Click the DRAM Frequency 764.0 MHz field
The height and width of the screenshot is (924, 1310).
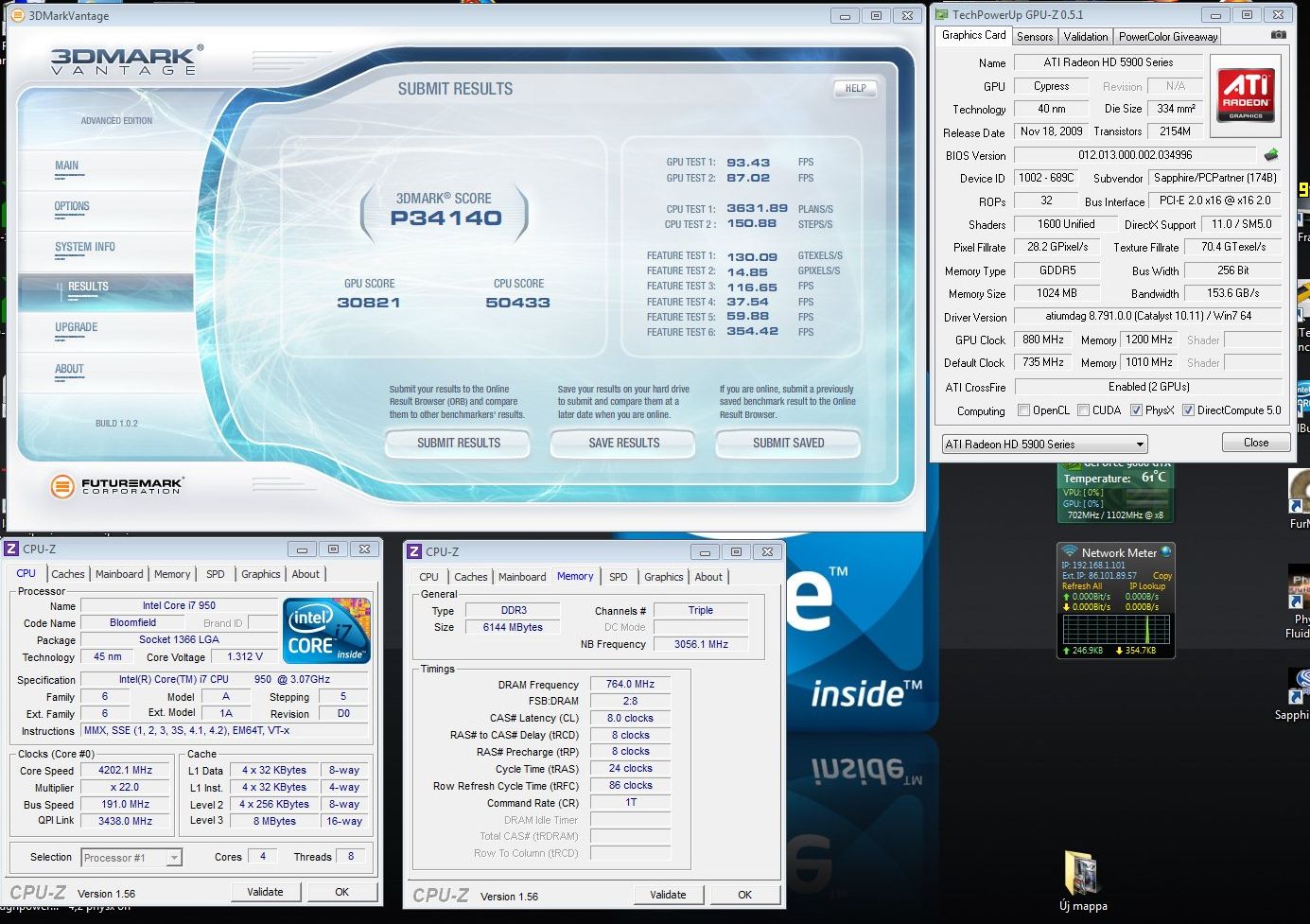click(630, 684)
